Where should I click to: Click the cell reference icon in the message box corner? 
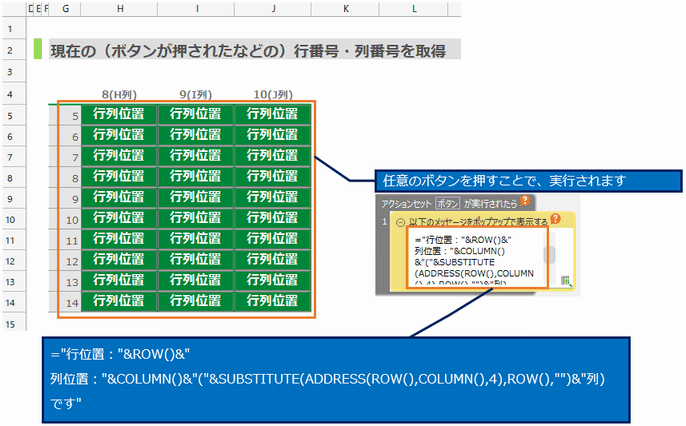point(567,282)
